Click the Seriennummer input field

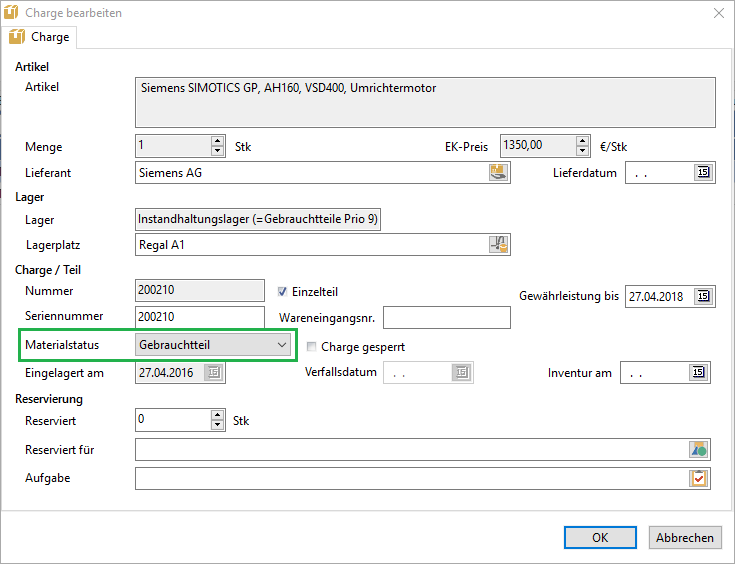pos(200,317)
